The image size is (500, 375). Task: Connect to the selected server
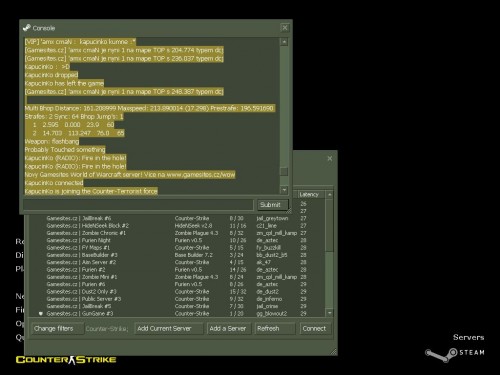[x=315, y=329]
